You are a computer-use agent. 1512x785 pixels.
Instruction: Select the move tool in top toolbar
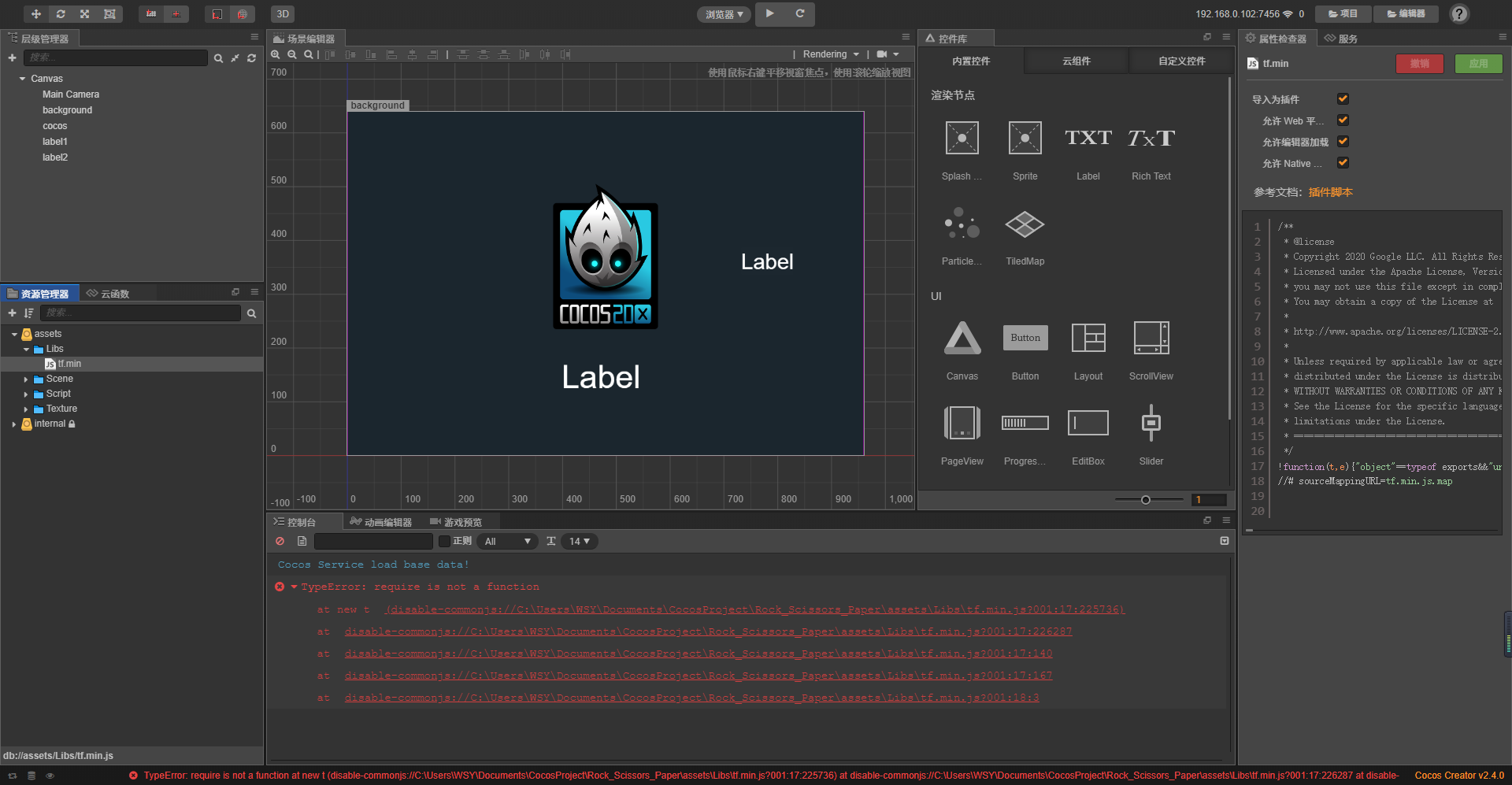pos(36,14)
